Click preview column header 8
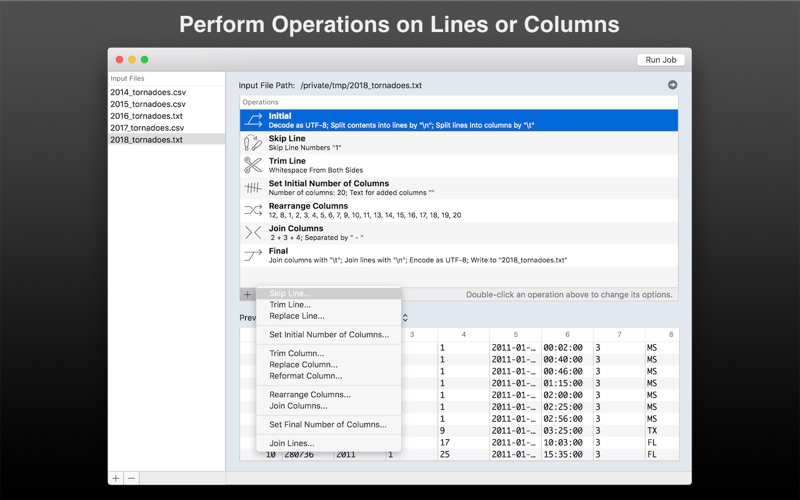The image size is (800, 500). [x=662, y=334]
